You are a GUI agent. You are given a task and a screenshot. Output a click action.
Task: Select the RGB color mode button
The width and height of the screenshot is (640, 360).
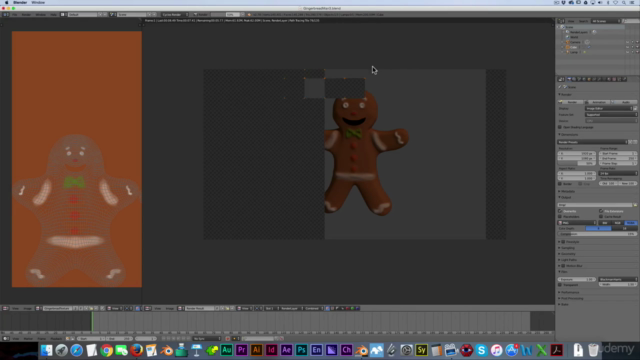[618, 223]
